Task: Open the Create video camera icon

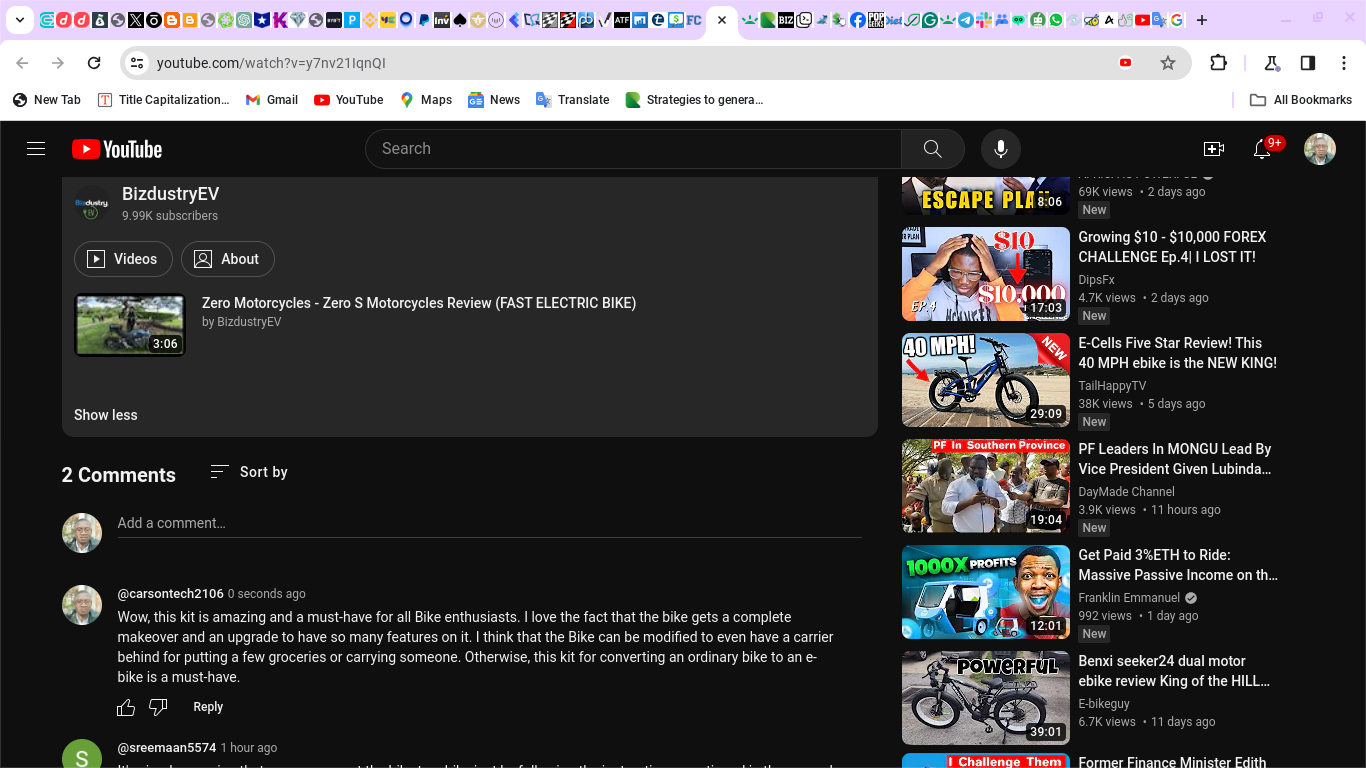Action: [1214, 149]
